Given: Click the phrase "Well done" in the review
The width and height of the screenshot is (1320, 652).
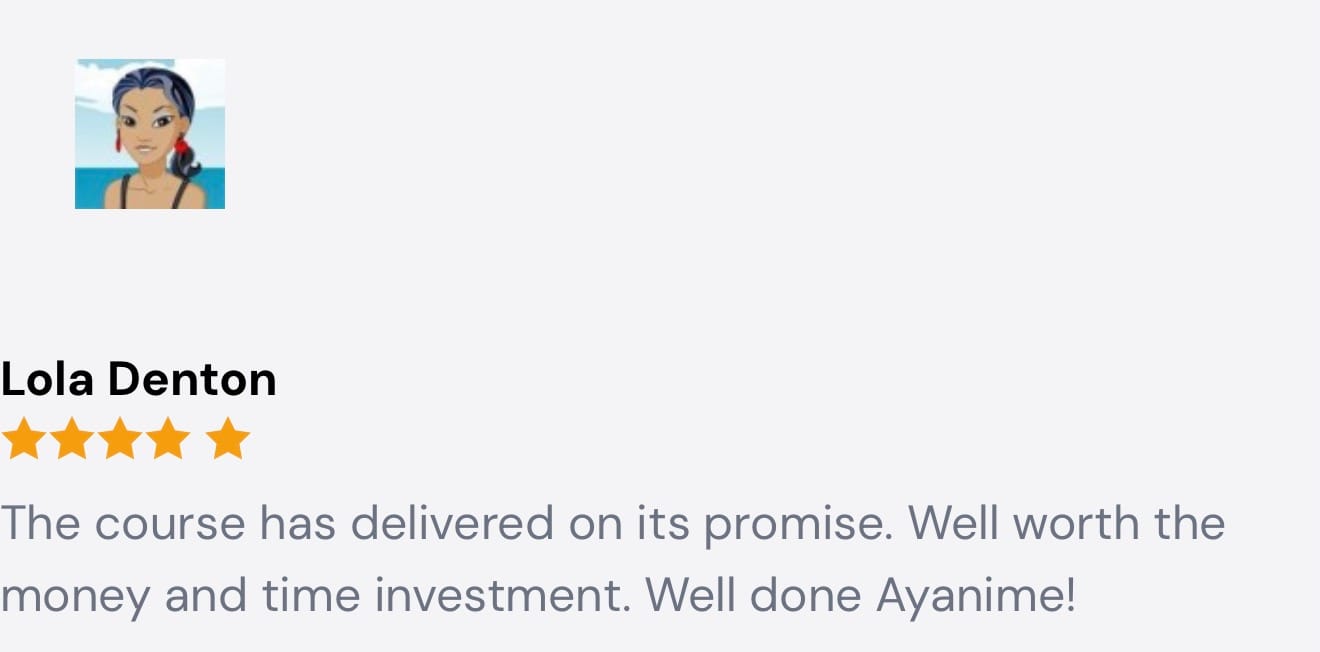Looking at the screenshot, I should [753, 596].
